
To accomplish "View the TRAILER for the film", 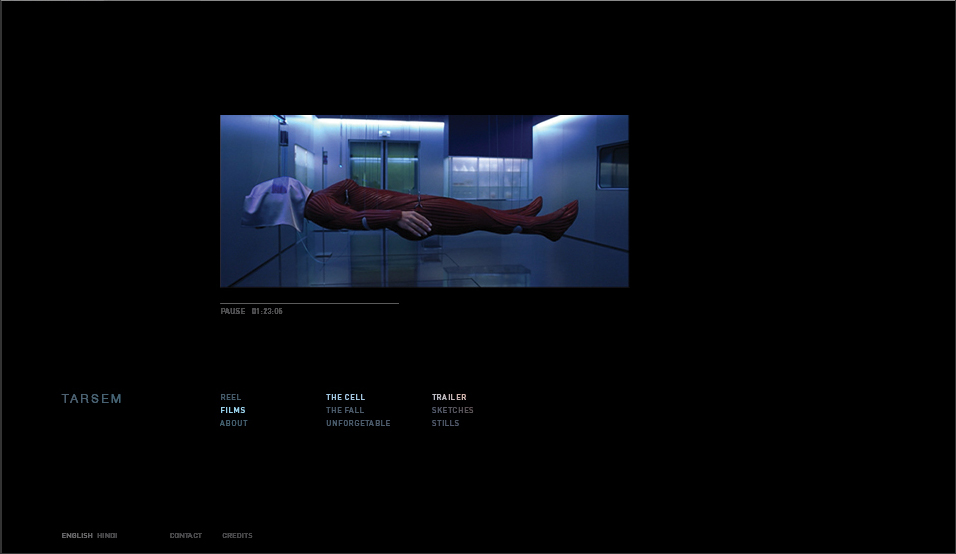I will point(449,397).
